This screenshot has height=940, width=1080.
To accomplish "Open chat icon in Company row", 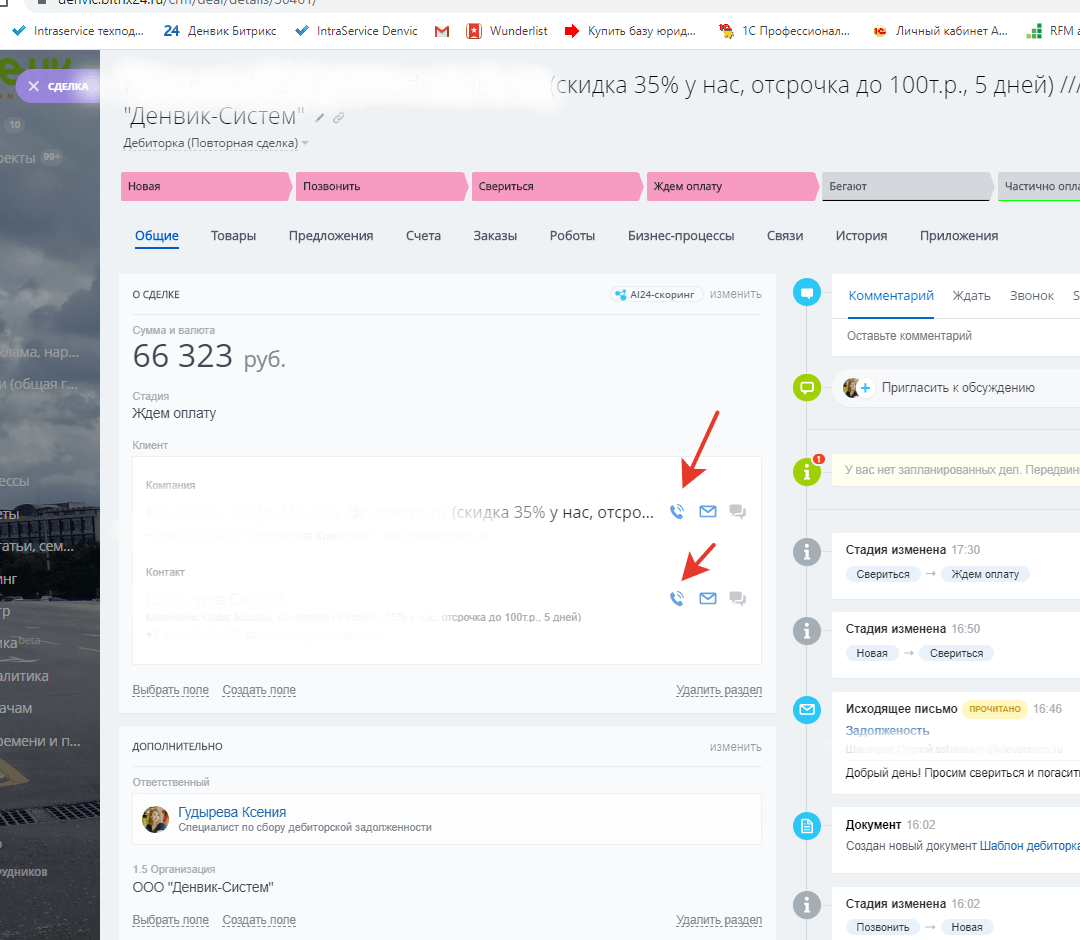I will click(738, 512).
